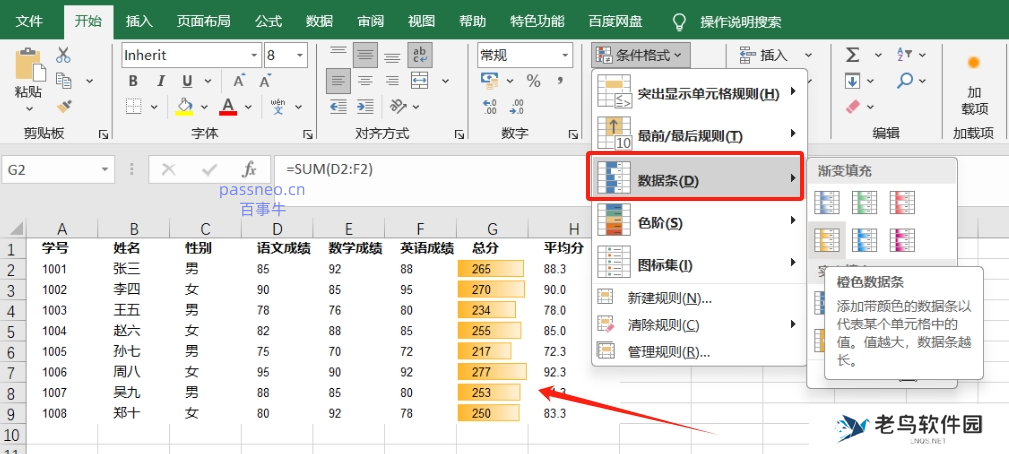The width and height of the screenshot is (1009, 454).
Task: Choose the blue gradient data bar swatch
Action: tap(826, 202)
